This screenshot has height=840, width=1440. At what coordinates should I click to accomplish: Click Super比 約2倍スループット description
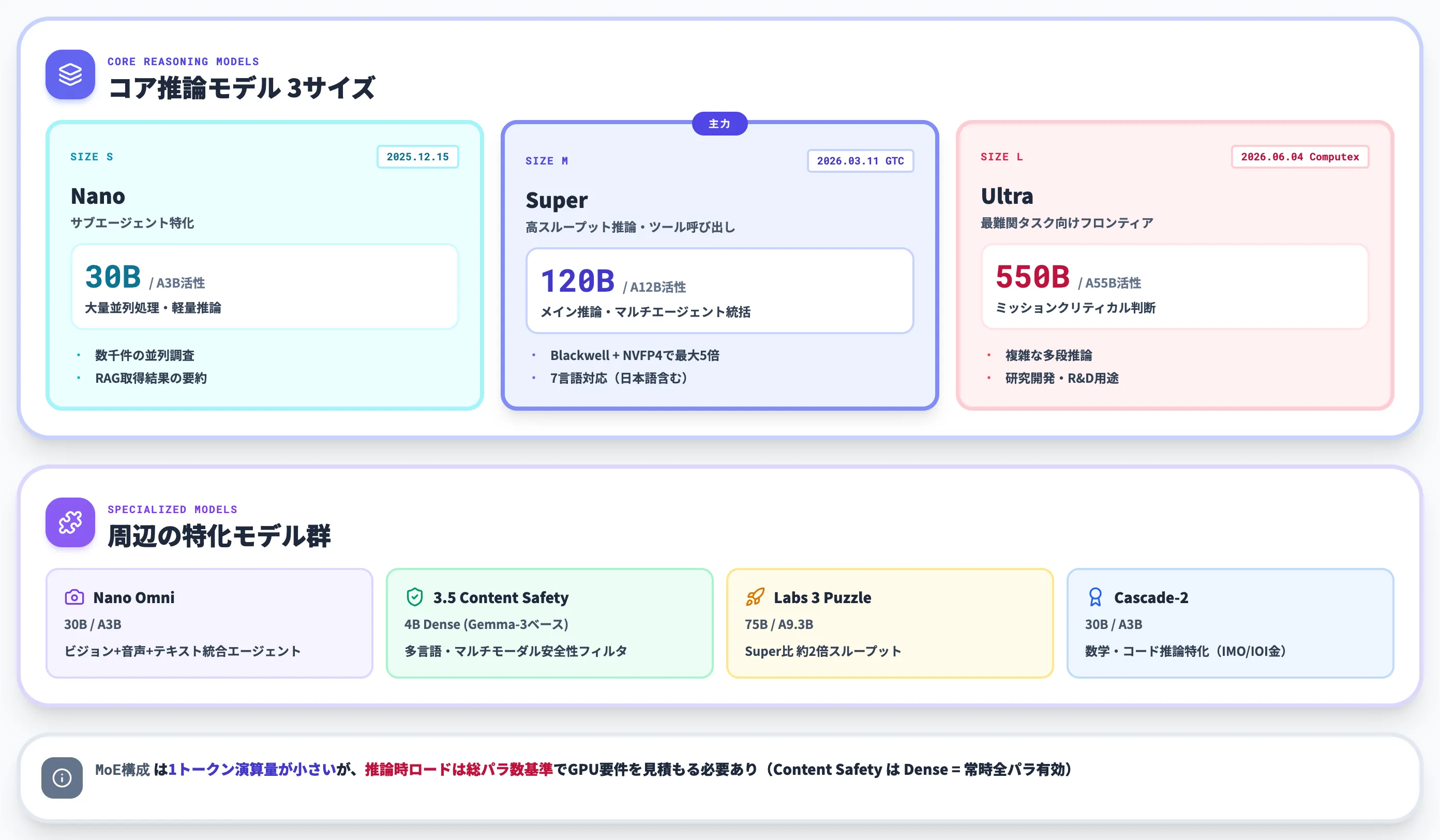[823, 651]
